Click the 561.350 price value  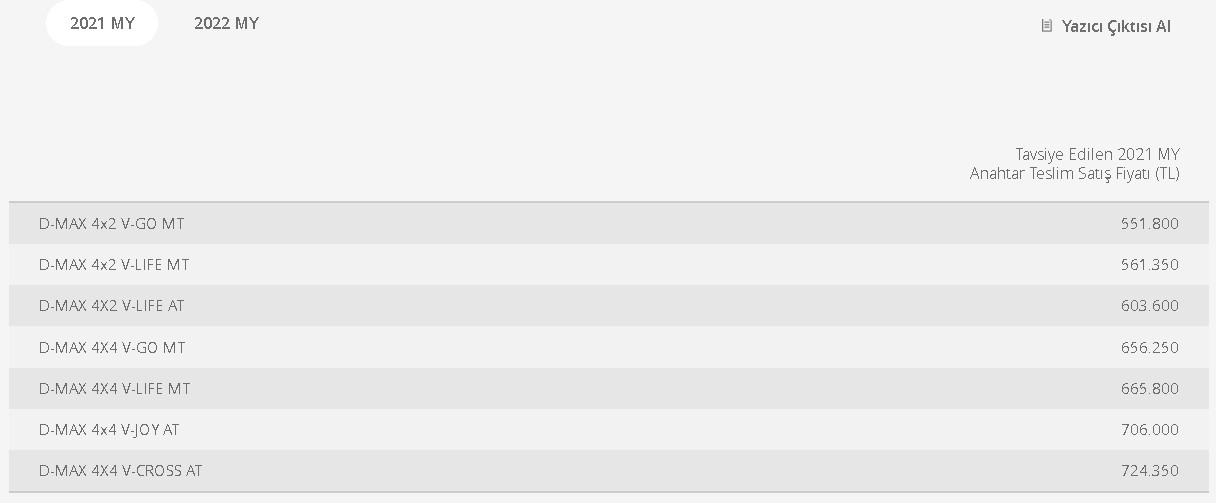pos(1150,264)
